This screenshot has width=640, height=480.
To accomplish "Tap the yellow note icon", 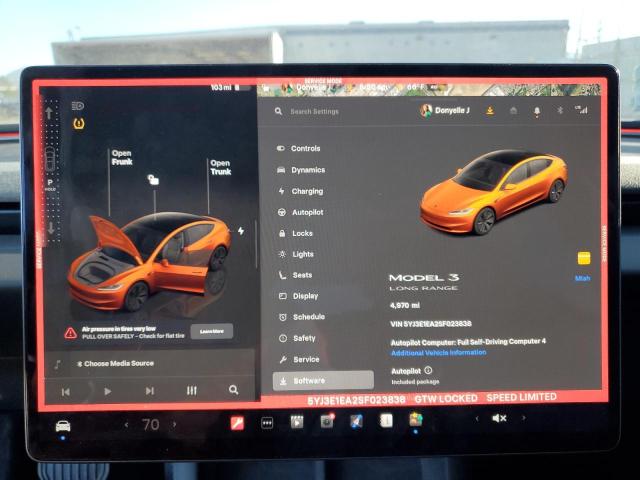I will point(584,258).
